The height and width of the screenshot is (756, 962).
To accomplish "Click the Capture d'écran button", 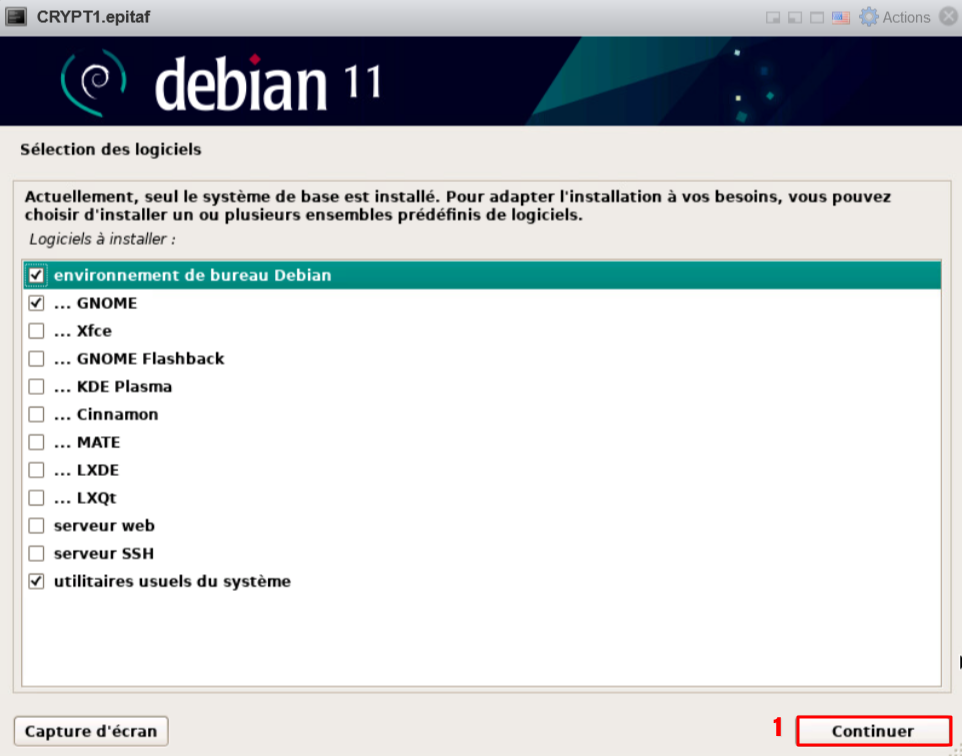I will tap(91, 731).
